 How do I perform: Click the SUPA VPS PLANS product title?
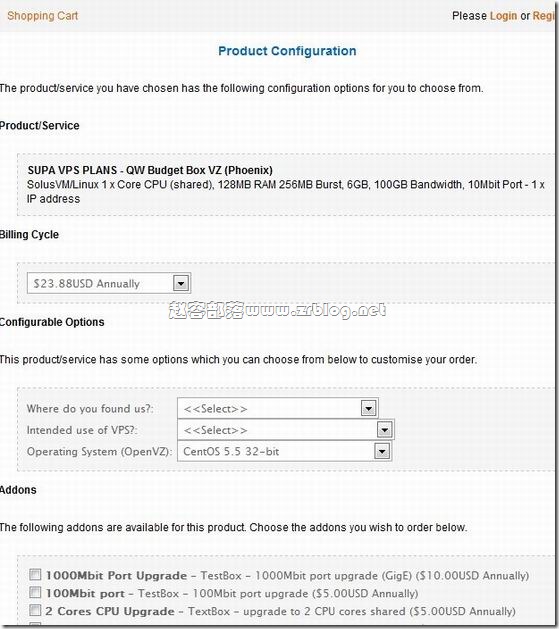click(x=150, y=170)
